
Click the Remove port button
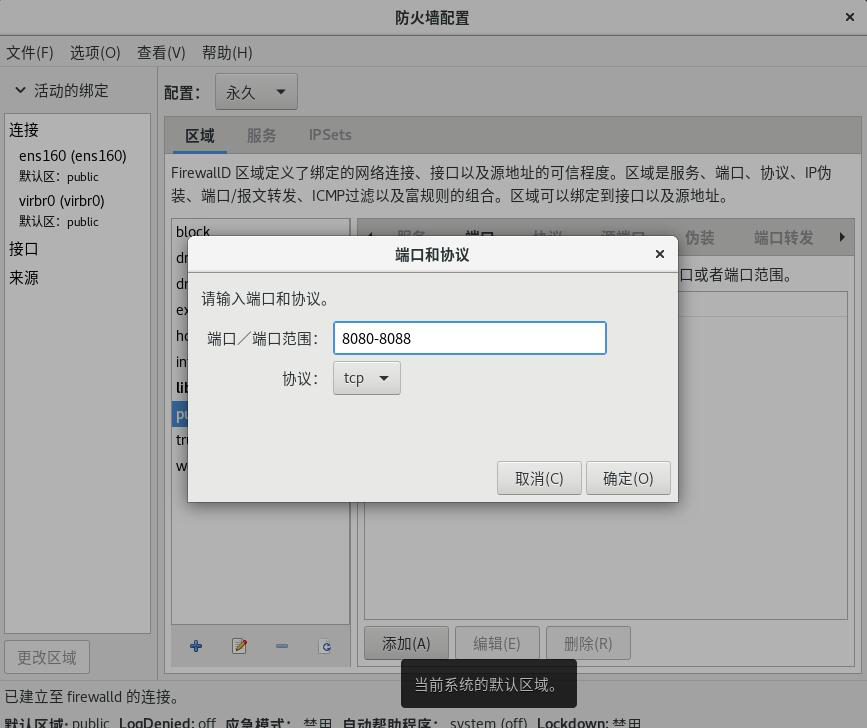588,643
